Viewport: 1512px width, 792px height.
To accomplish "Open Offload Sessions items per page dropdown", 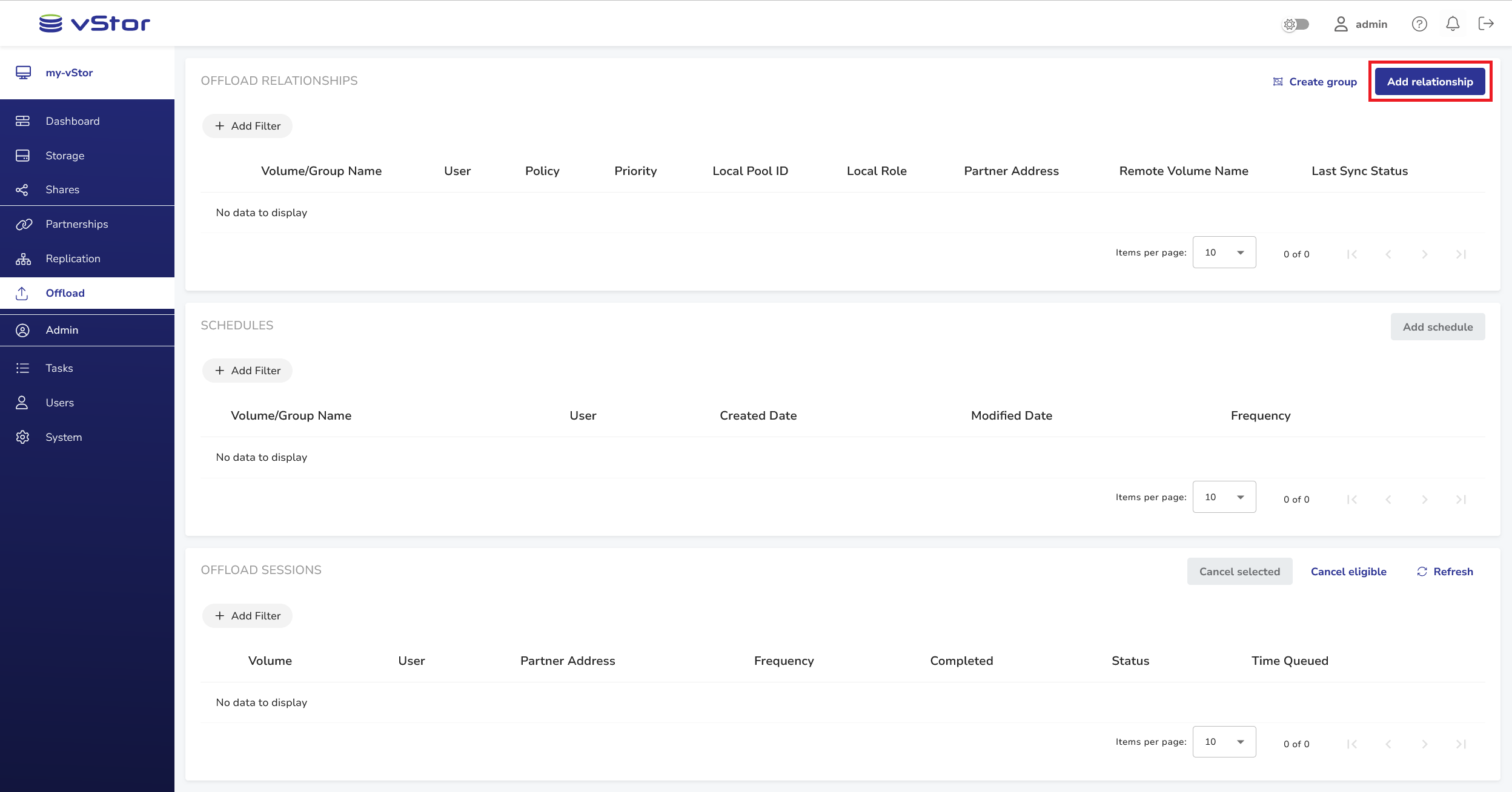I will tap(1224, 742).
